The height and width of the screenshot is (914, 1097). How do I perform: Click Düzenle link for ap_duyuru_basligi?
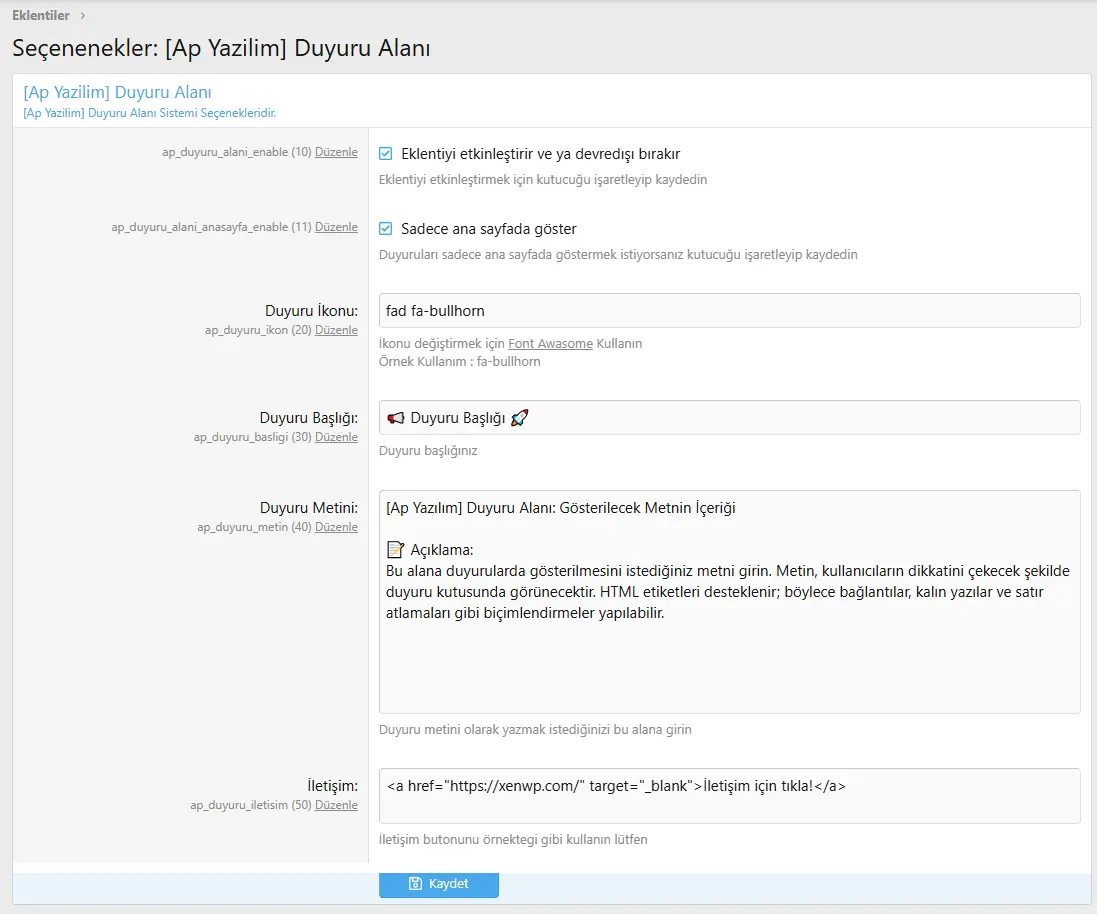336,437
